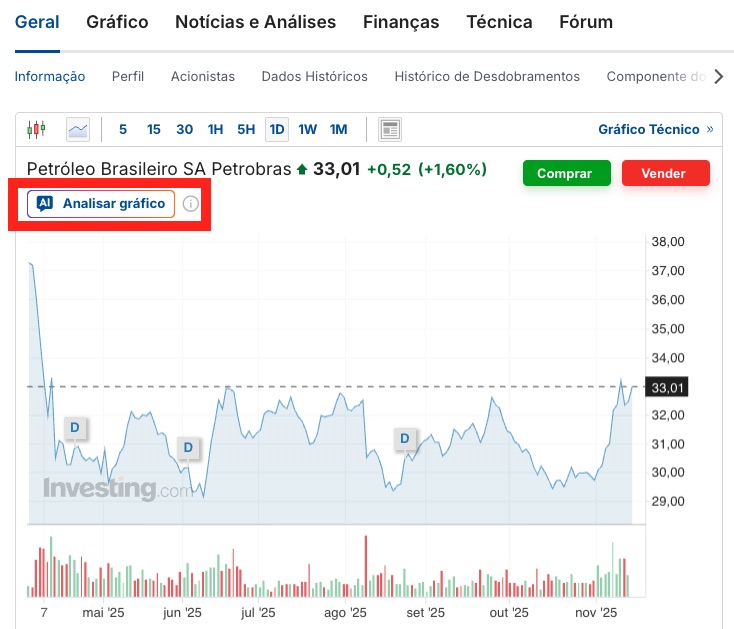Click the dividend D marker near setembro
The image size is (734, 629).
click(405, 438)
